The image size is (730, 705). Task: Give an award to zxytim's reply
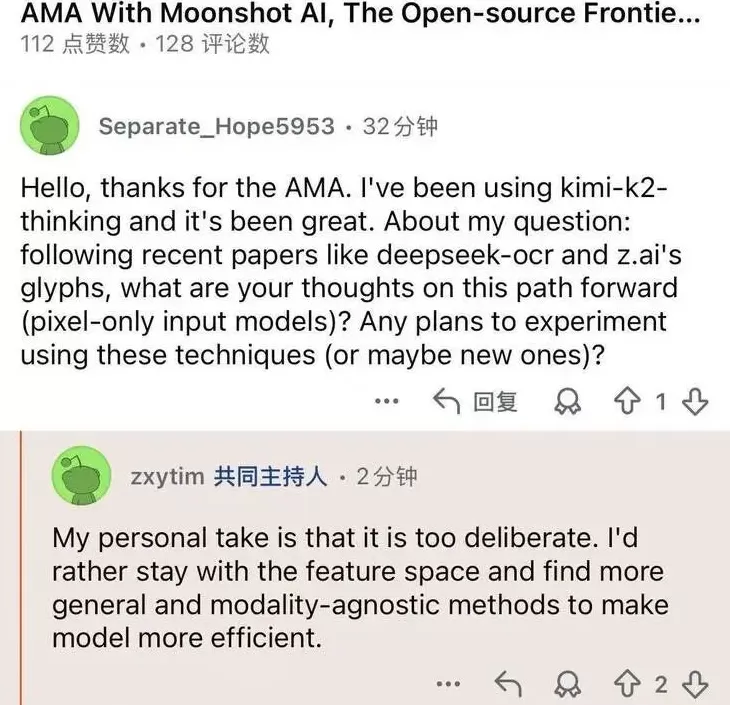click(x=569, y=685)
